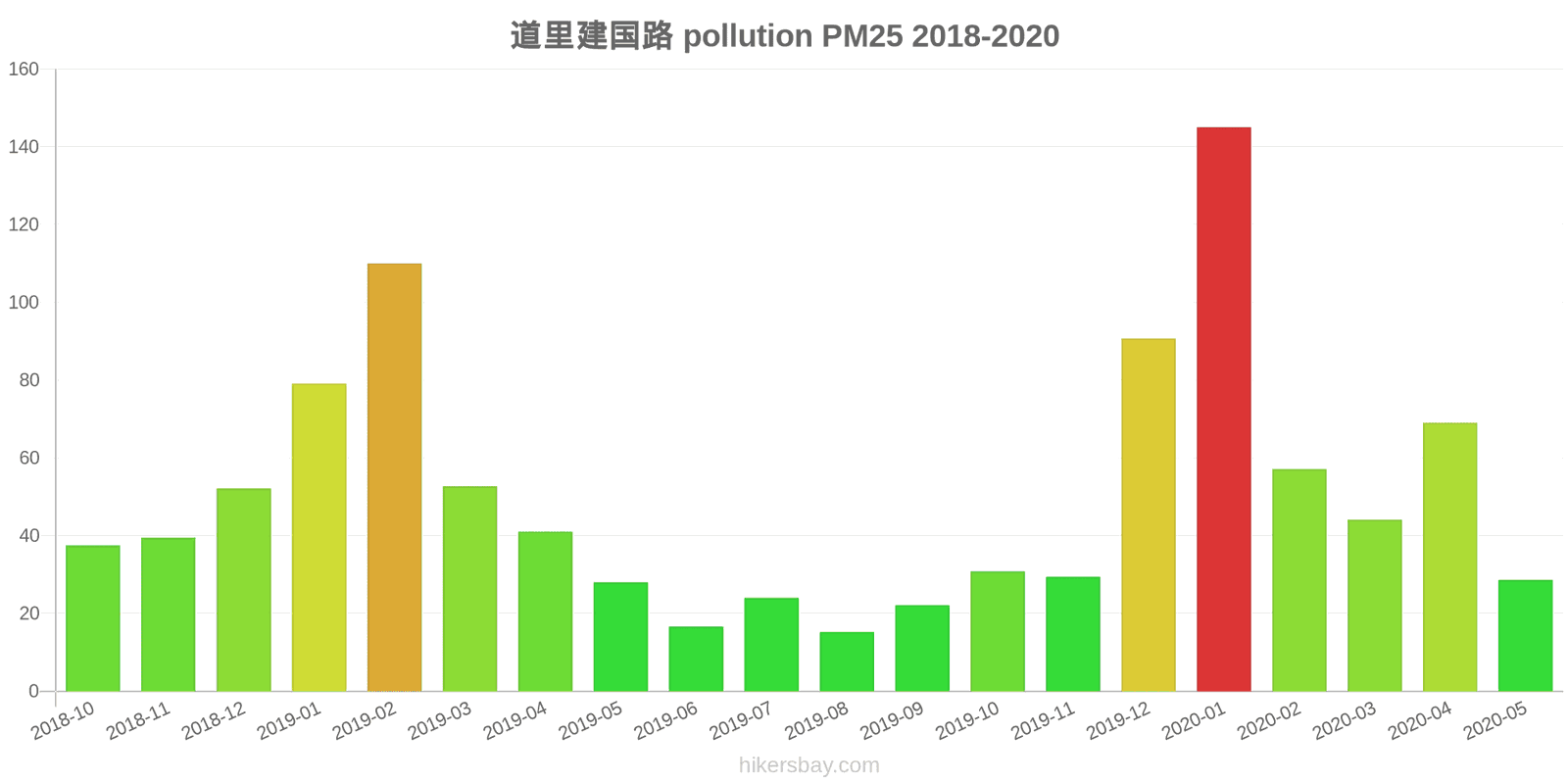This screenshot has width=1568, height=784.
Task: Click the 2019-06 green bar
Action: (x=696, y=659)
